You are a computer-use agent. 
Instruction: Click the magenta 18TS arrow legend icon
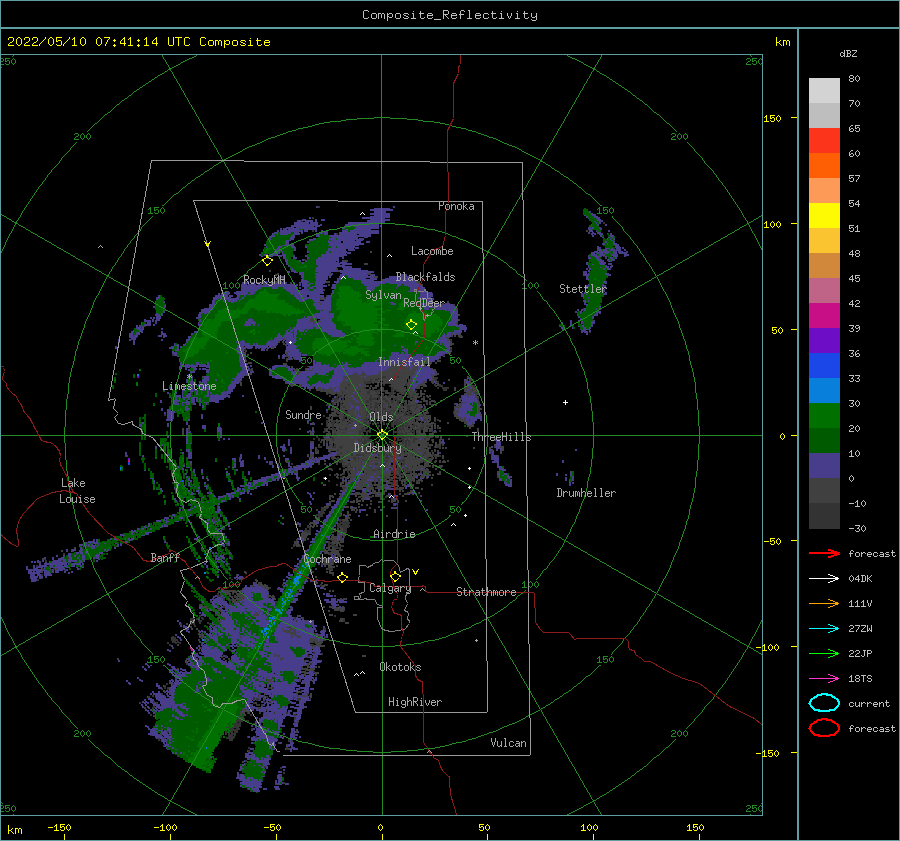tap(824, 679)
